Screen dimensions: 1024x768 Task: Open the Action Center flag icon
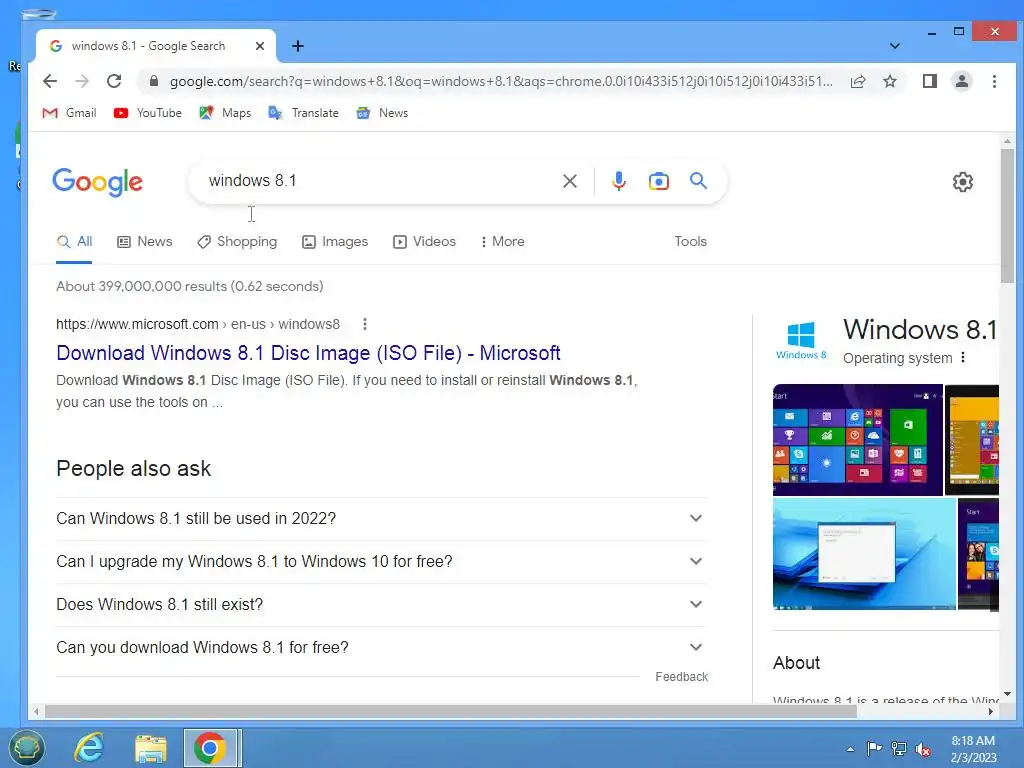tap(873, 748)
